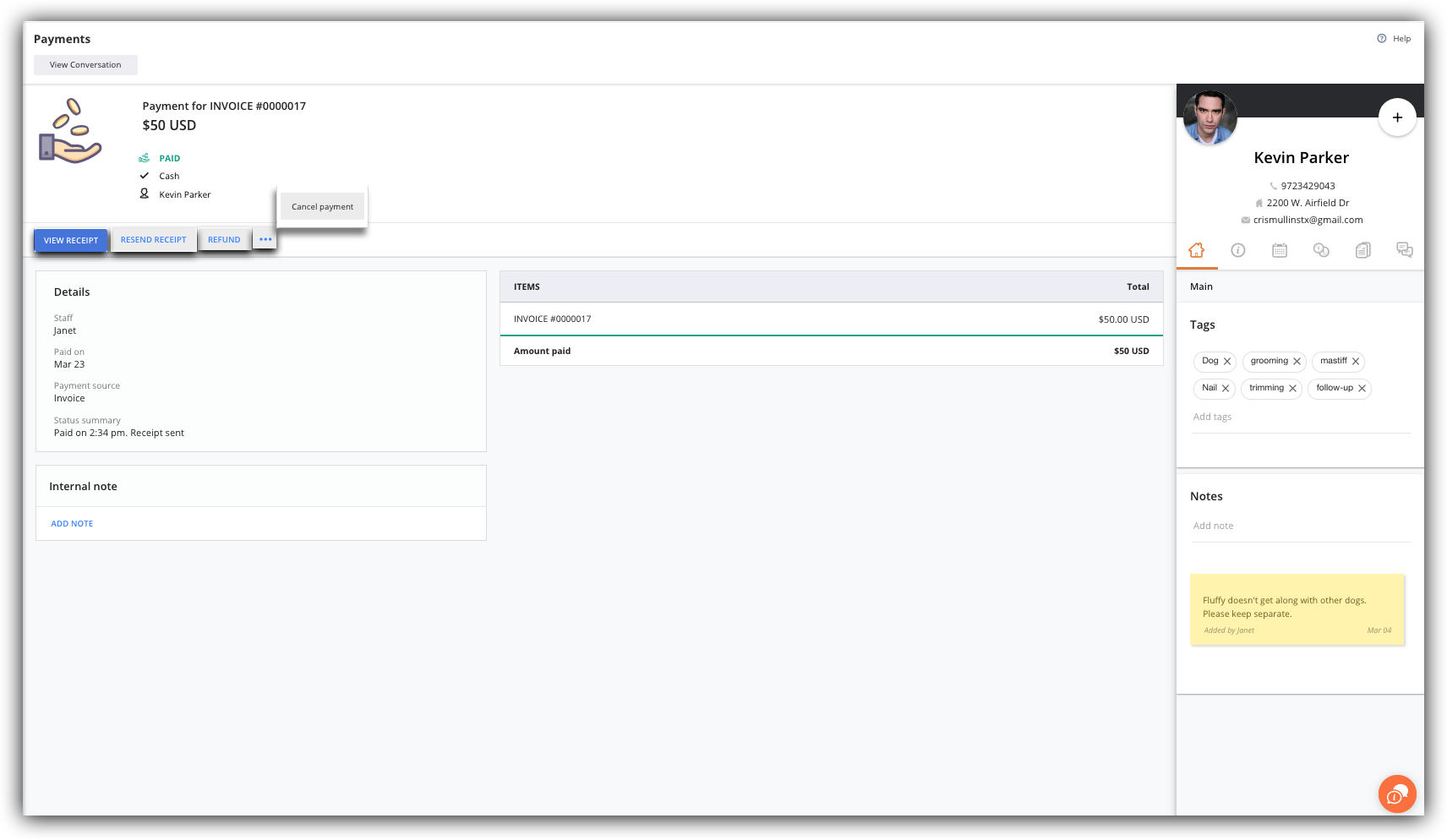Click the INVOICE #0000017 item row
This screenshot has width=1447, height=840.
[x=832, y=319]
